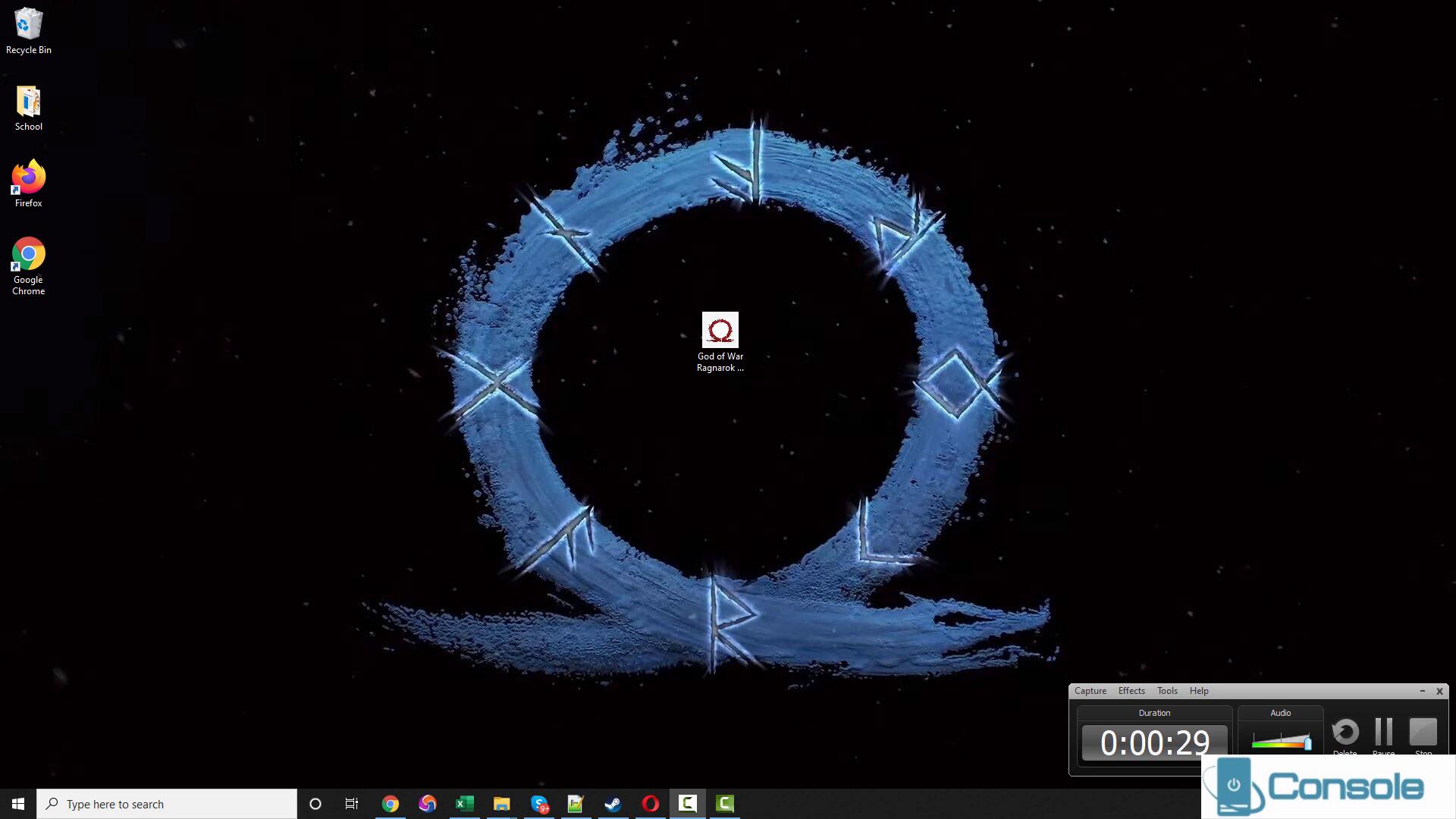The height and width of the screenshot is (819, 1456).
Task: Select the Recycle Bin icon
Action: (29, 25)
